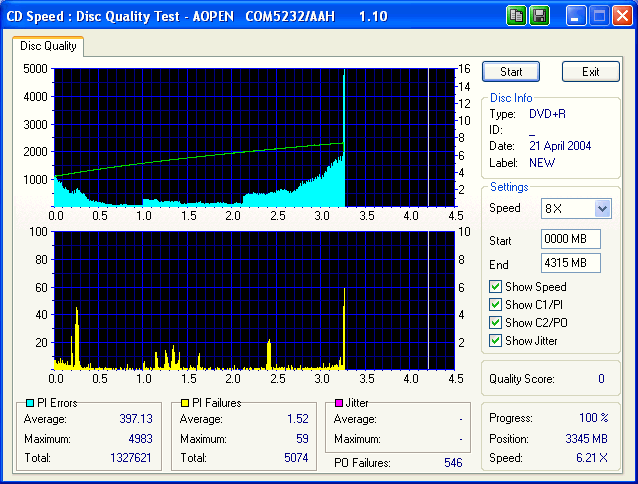The width and height of the screenshot is (638, 484).
Task: Close the Disc Quality Test window
Action: (622, 15)
